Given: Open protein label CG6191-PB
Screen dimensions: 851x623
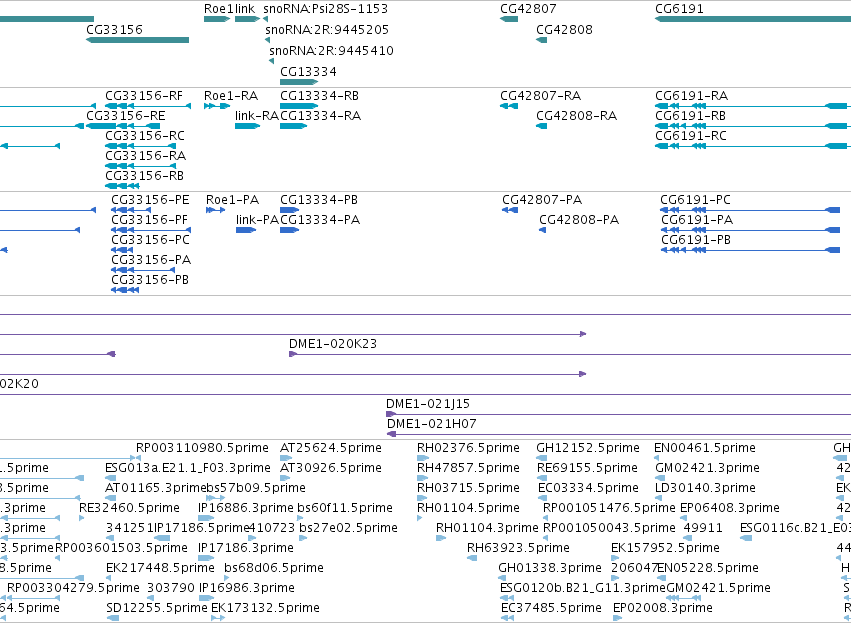Looking at the screenshot, I should pyautogui.click(x=696, y=240).
